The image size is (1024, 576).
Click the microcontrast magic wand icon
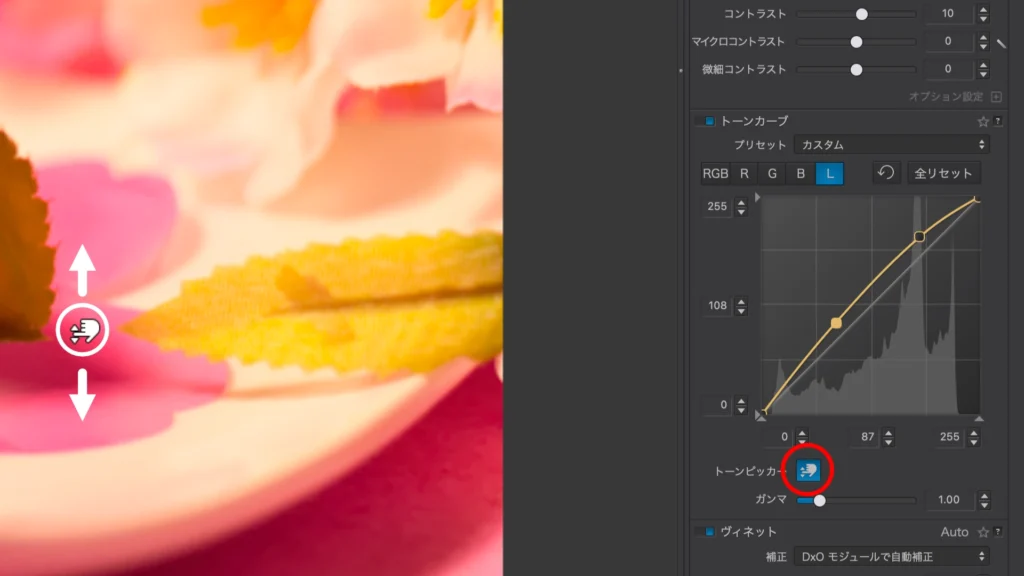(x=1002, y=43)
